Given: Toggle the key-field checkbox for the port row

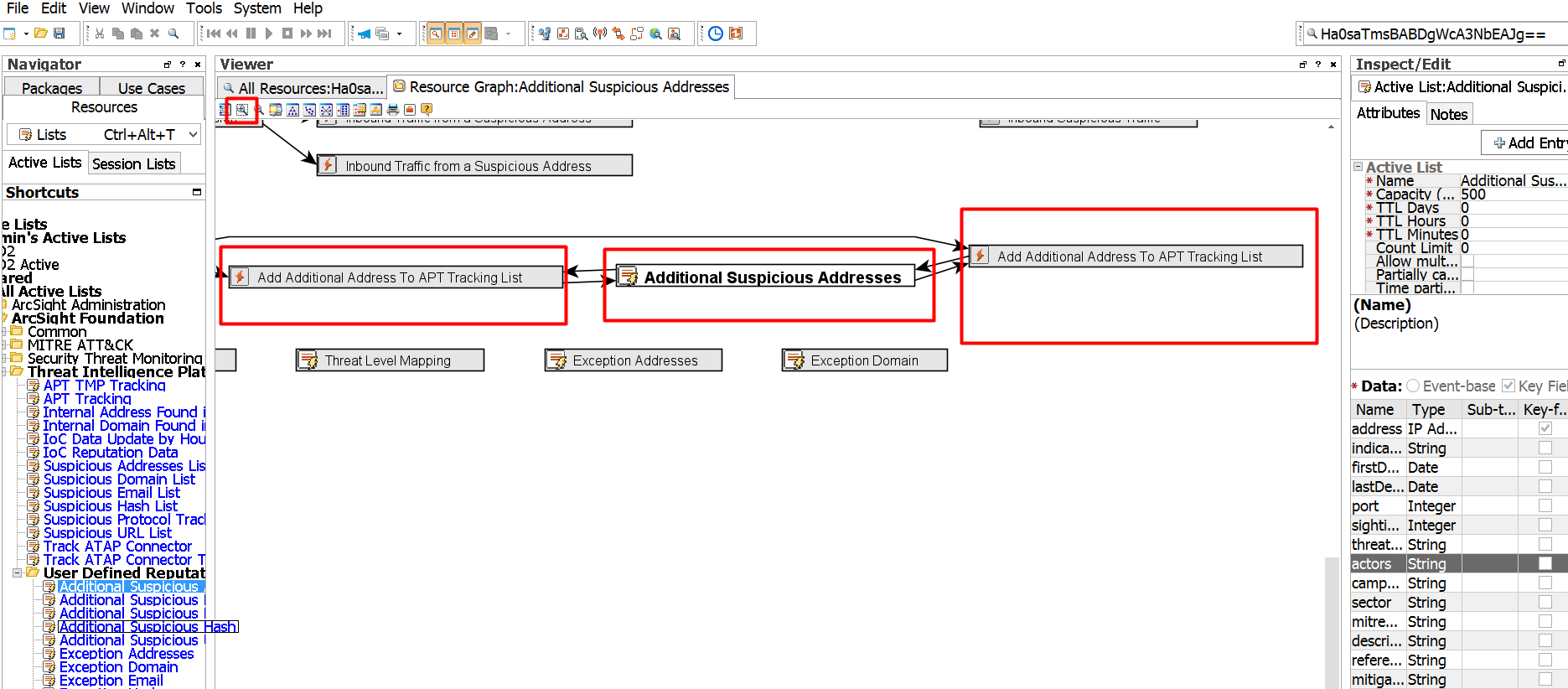Looking at the screenshot, I should click(x=1545, y=505).
